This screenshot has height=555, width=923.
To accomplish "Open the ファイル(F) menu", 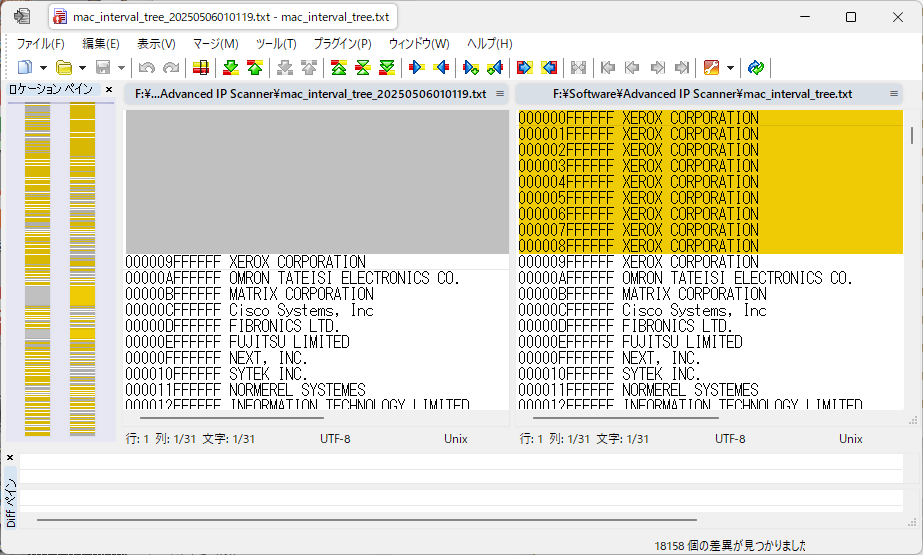I will pos(40,44).
